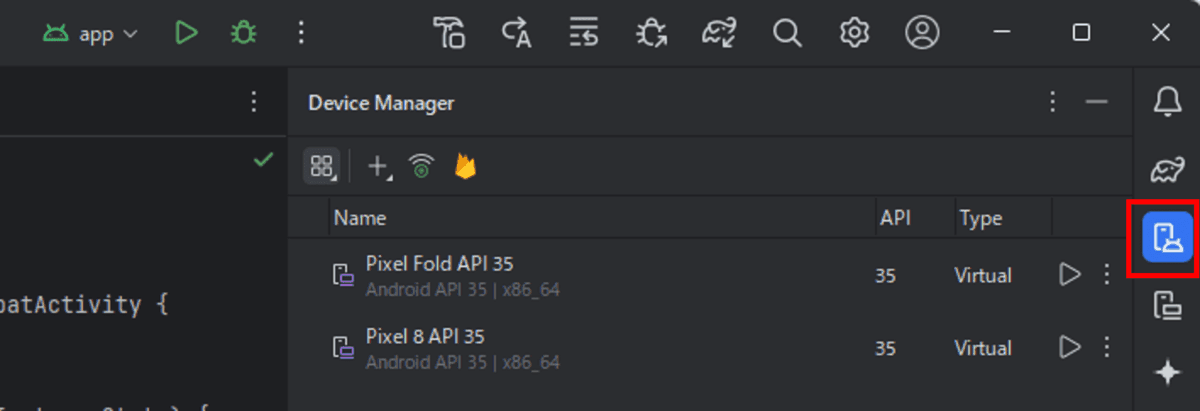Open more run actions menu in toolbar
The height and width of the screenshot is (411, 1200).
click(301, 33)
